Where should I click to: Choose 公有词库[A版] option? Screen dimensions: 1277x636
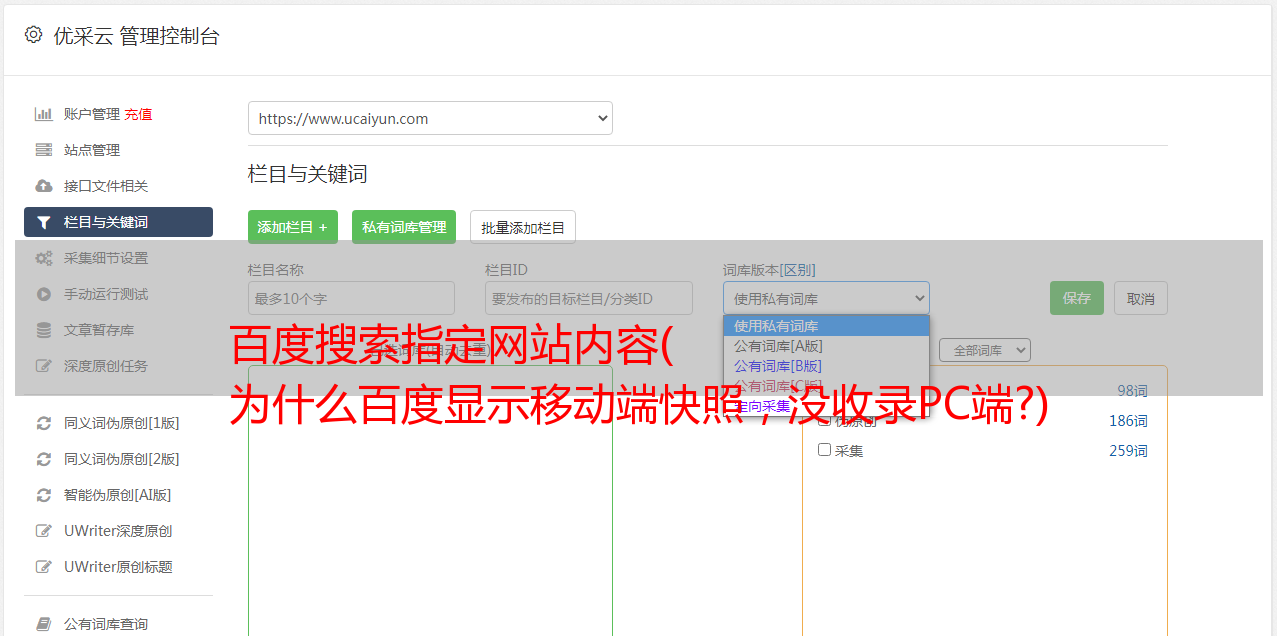[x=826, y=346]
